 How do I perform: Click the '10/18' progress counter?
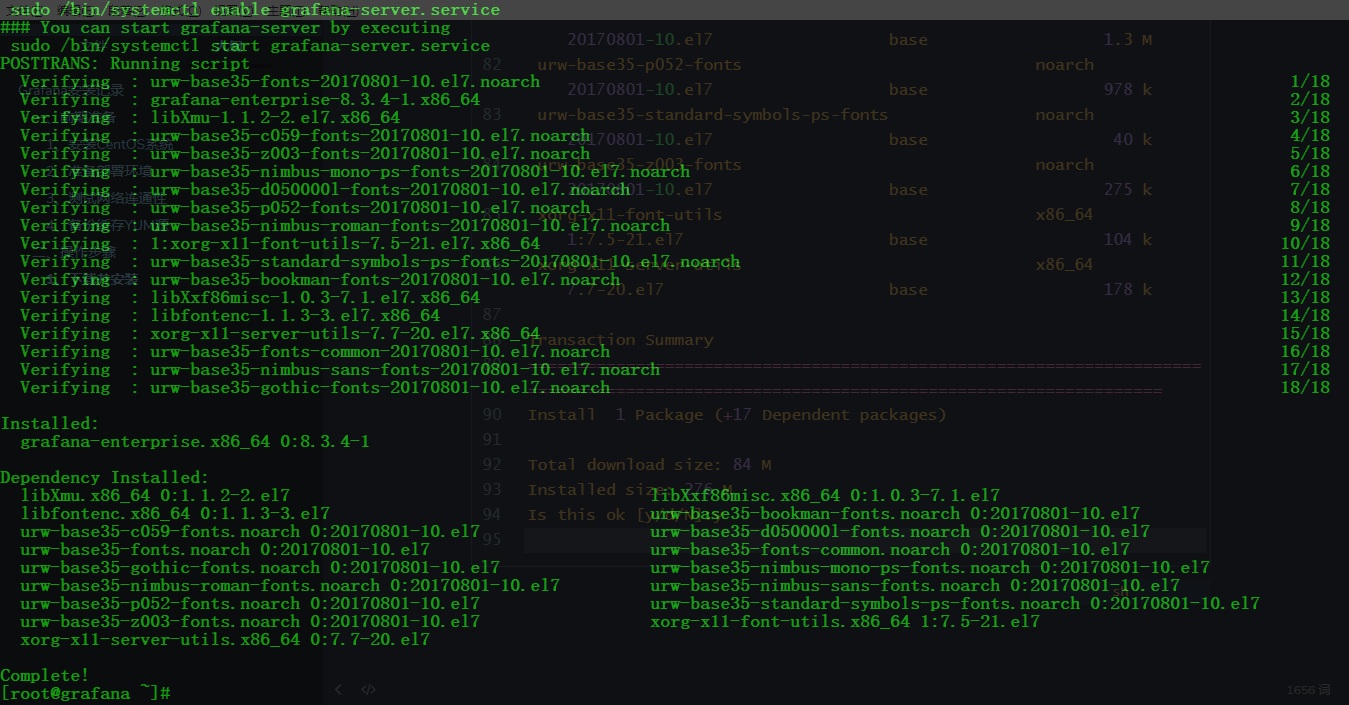point(1305,243)
